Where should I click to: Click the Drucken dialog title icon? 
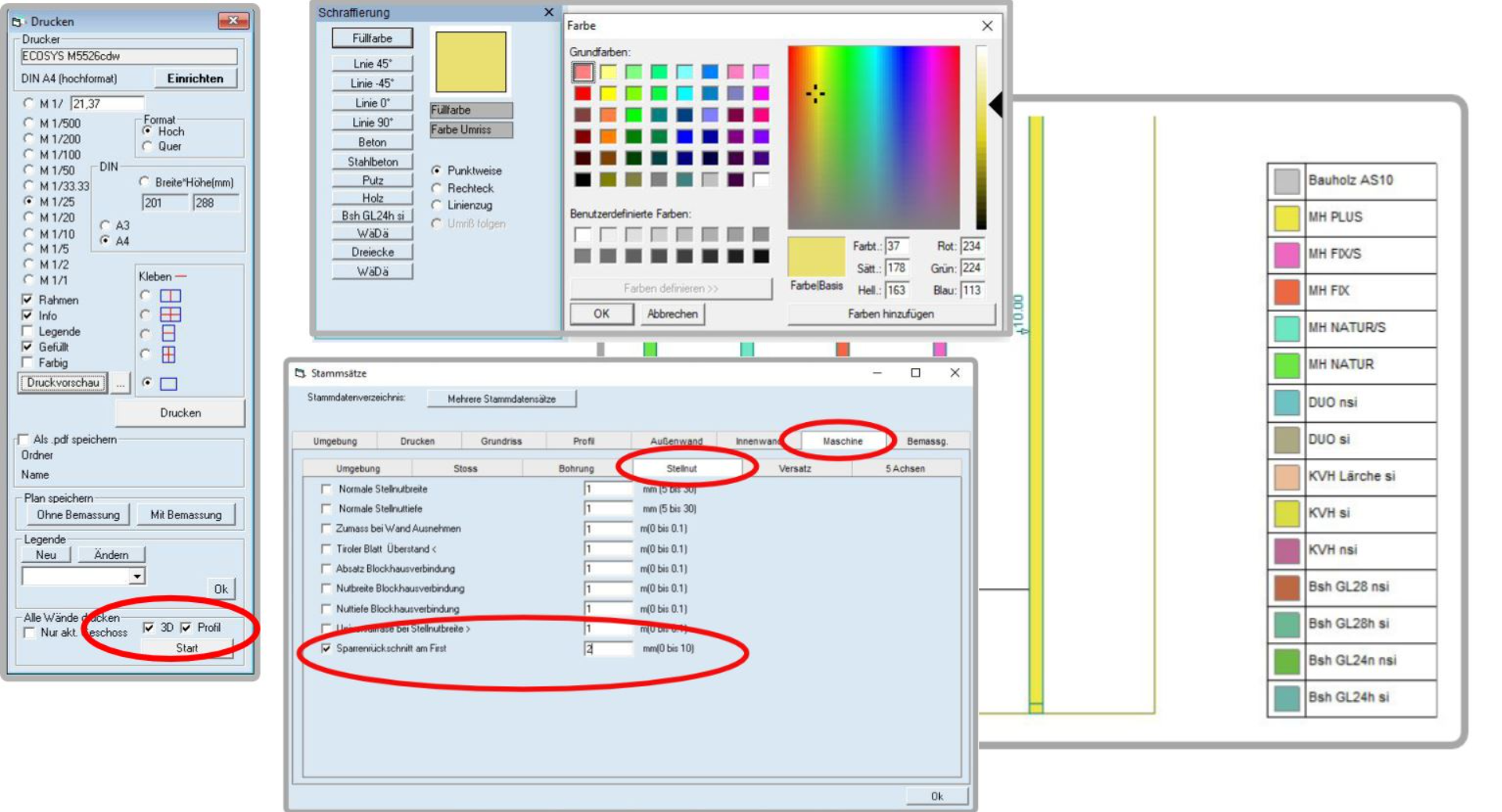pyautogui.click(x=18, y=21)
